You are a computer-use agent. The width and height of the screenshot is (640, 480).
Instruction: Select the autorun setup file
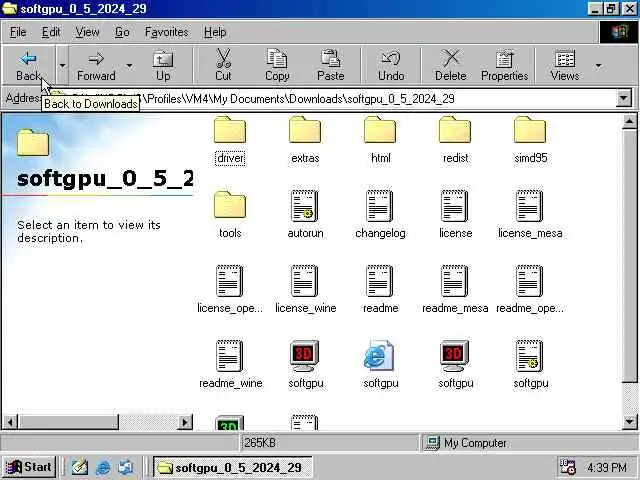305,216
